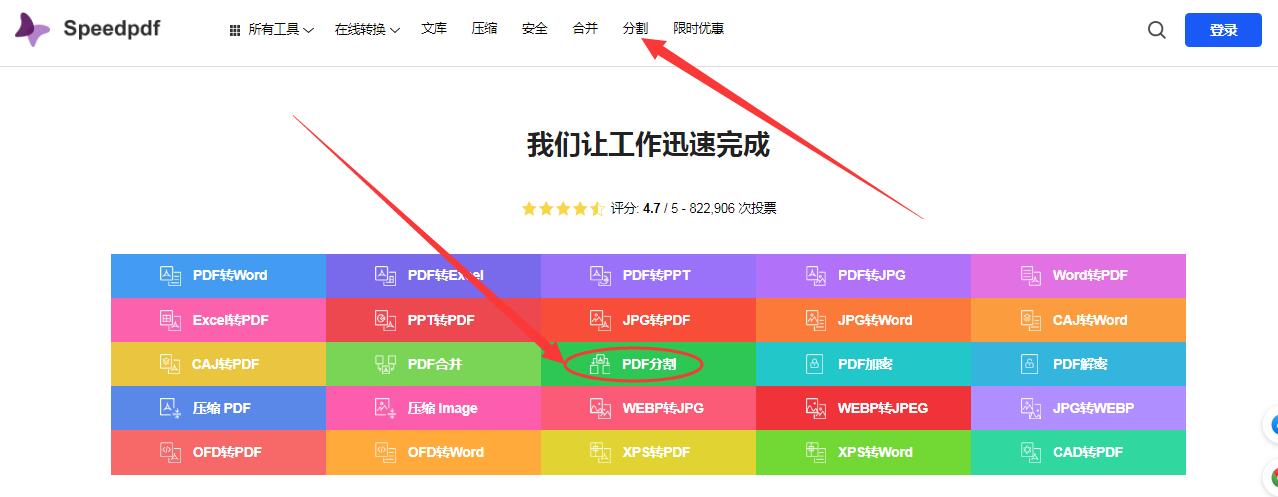Click the 压缩 Image tile icon
The image size is (1278, 497).
coord(386,408)
